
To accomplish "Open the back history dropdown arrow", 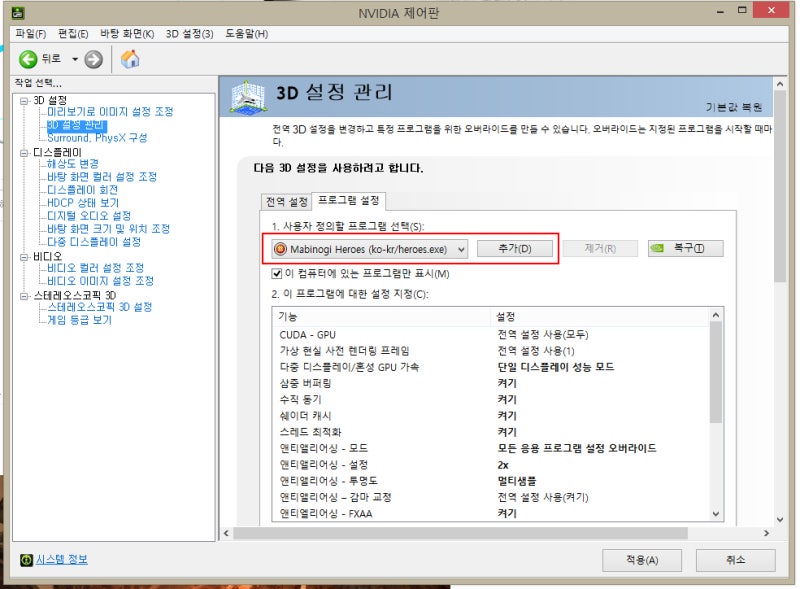I will [75, 59].
